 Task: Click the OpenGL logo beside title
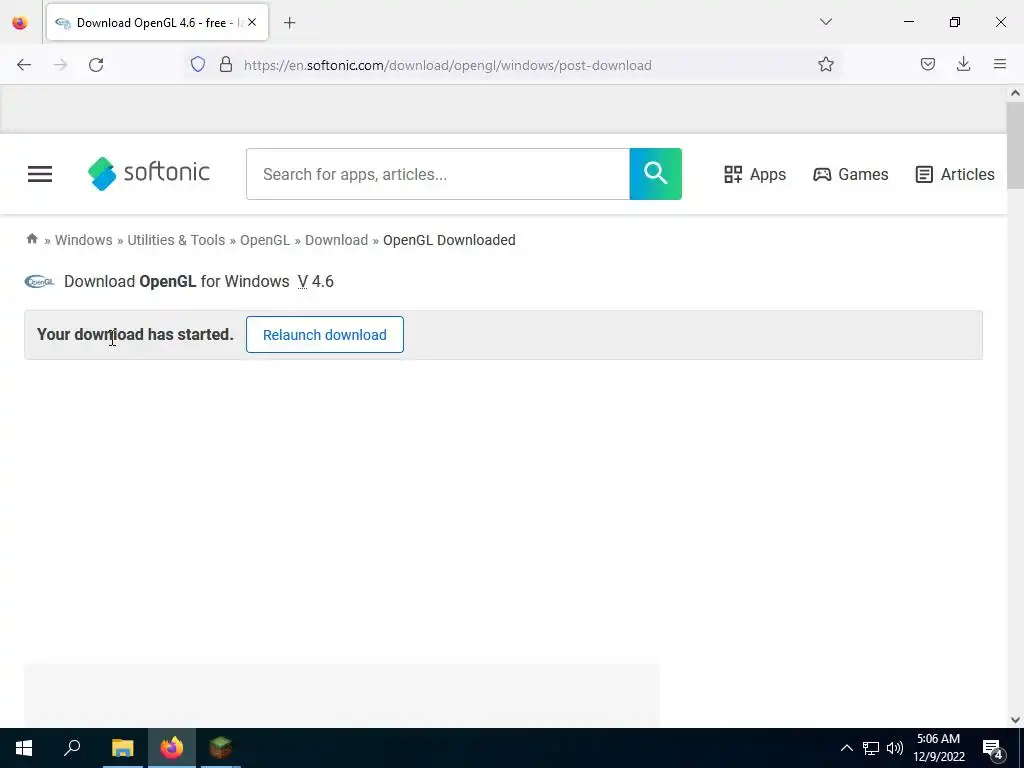click(x=39, y=281)
